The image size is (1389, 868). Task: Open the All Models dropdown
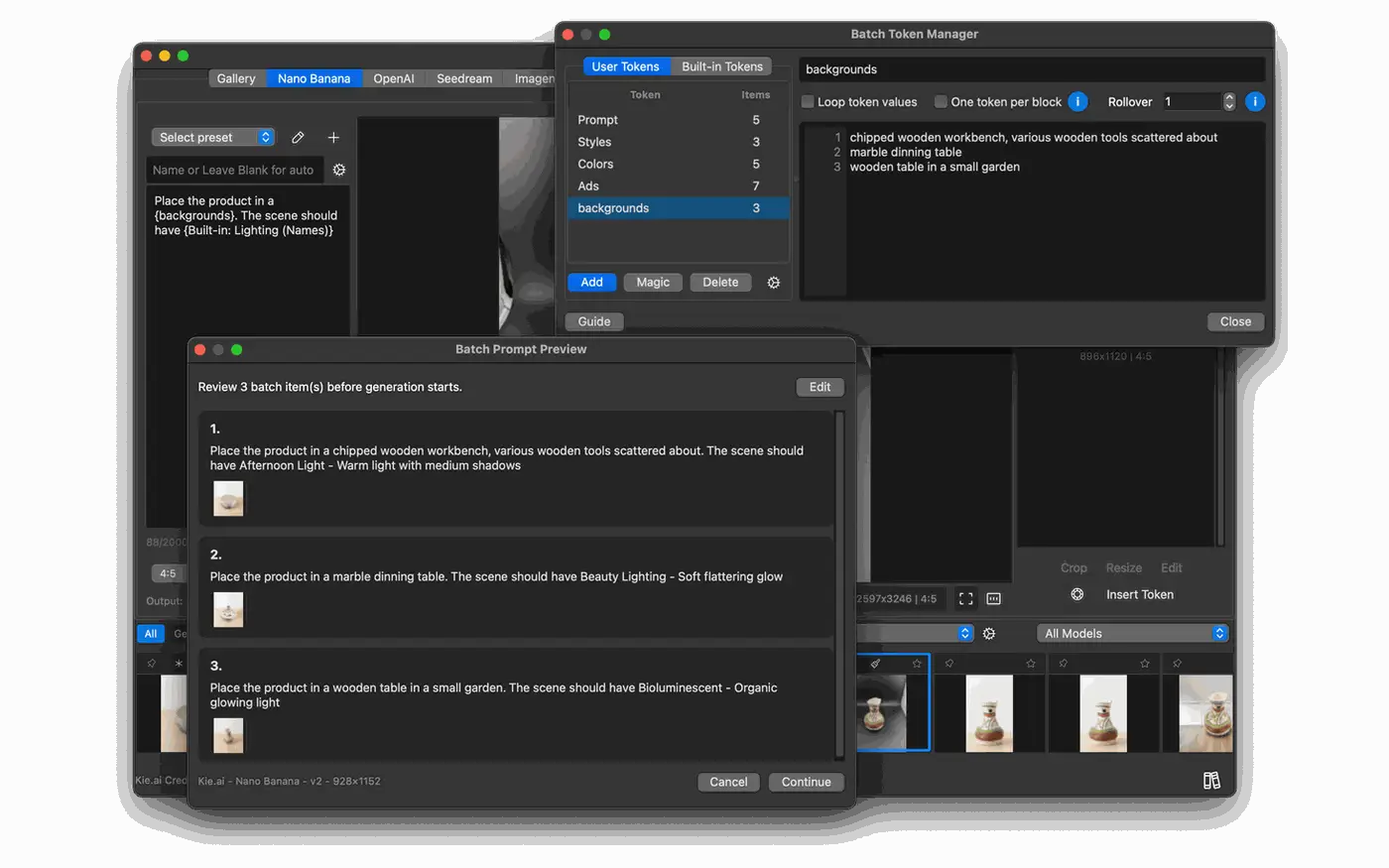[1133, 634]
